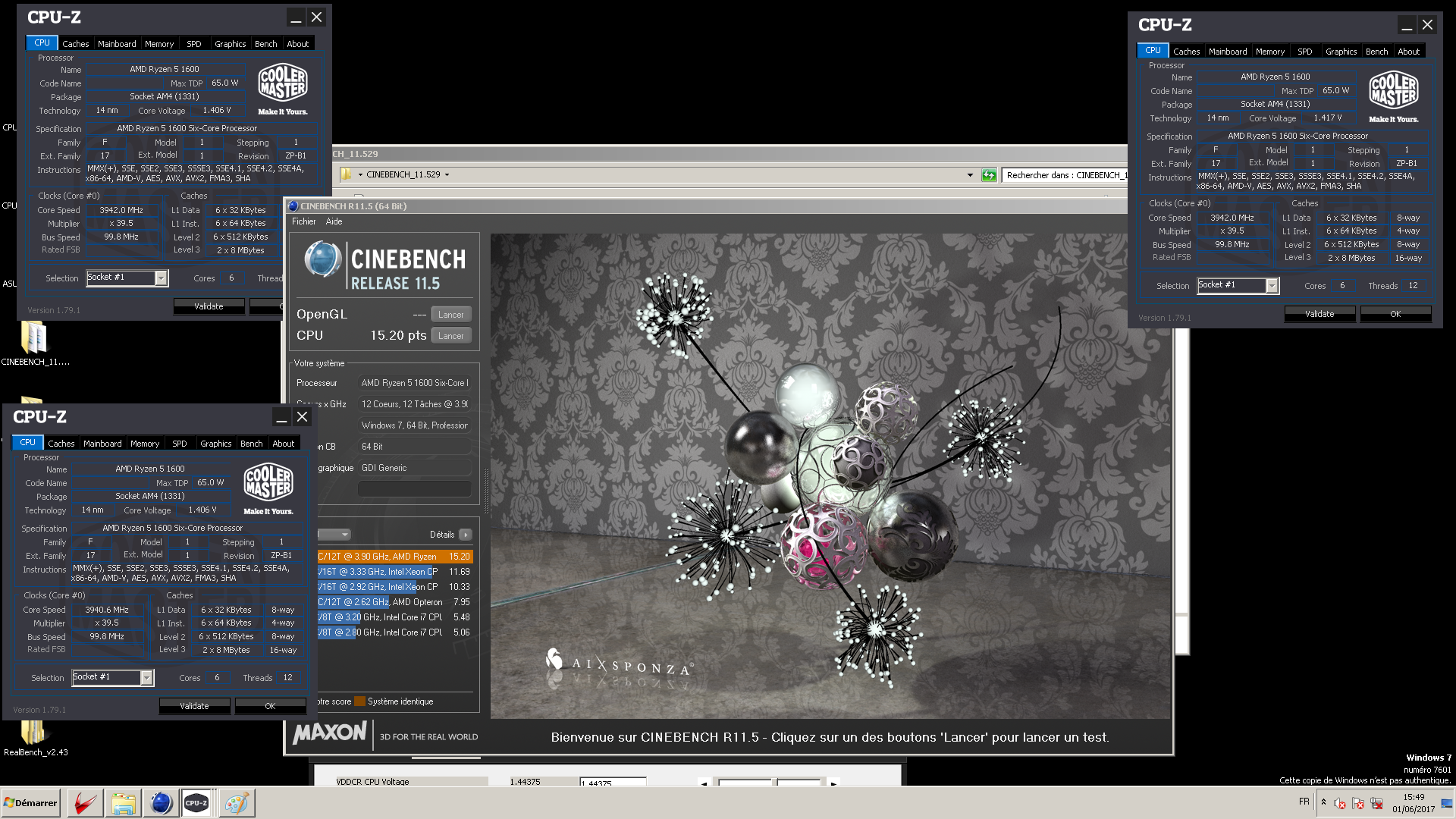The width and height of the screenshot is (1456, 819).
Task: Click OK in the 1.417 V CPU-Z window
Action: [1395, 314]
